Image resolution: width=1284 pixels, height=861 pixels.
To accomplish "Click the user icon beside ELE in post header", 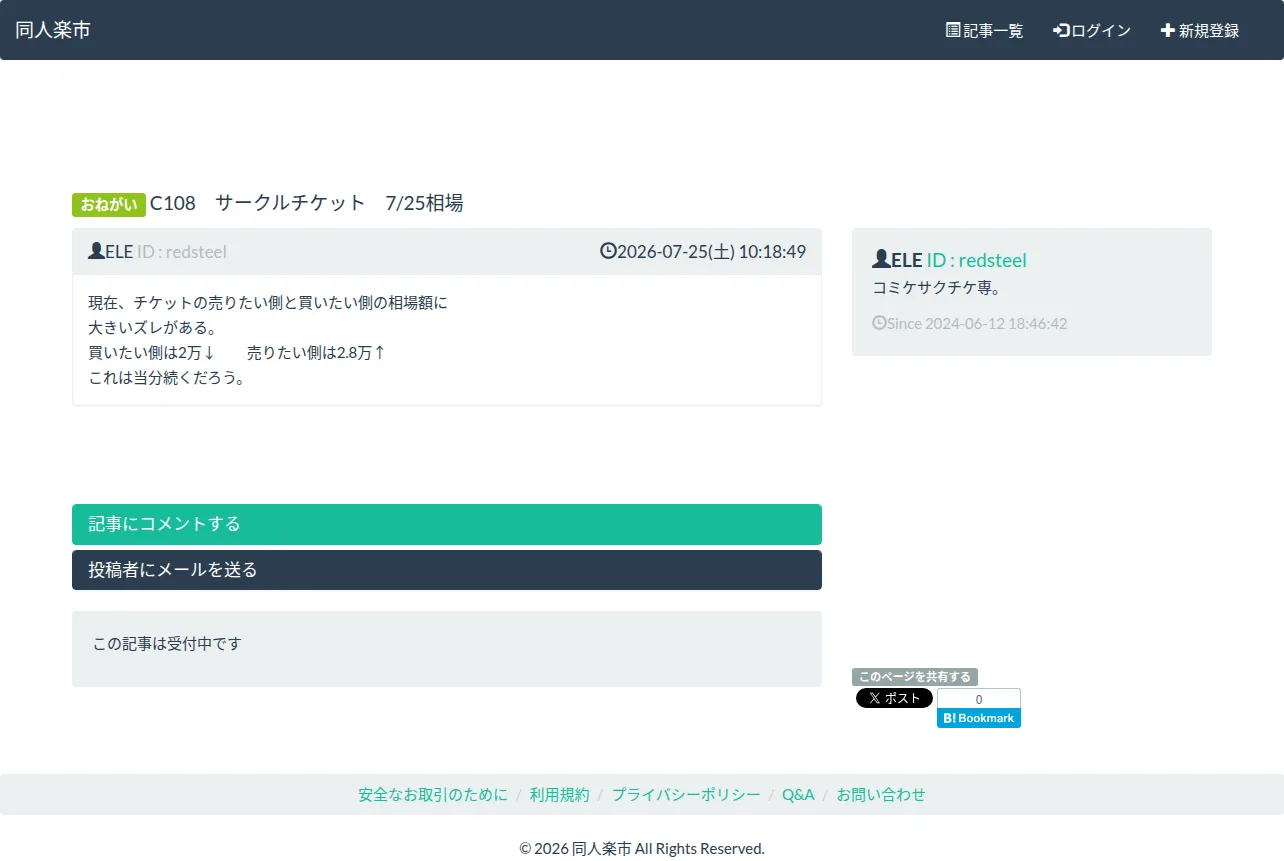I will coord(96,251).
